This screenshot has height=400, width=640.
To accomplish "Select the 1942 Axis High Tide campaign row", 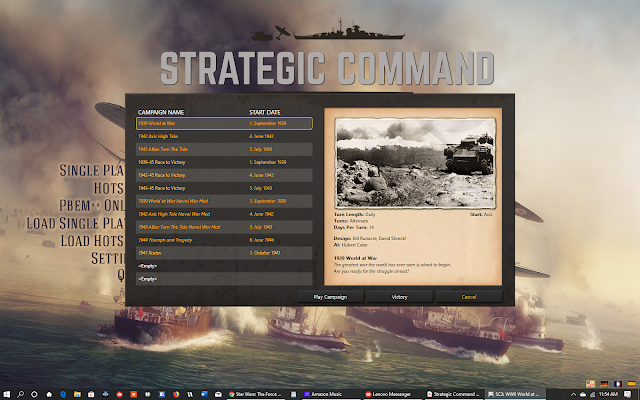I will coord(224,136).
